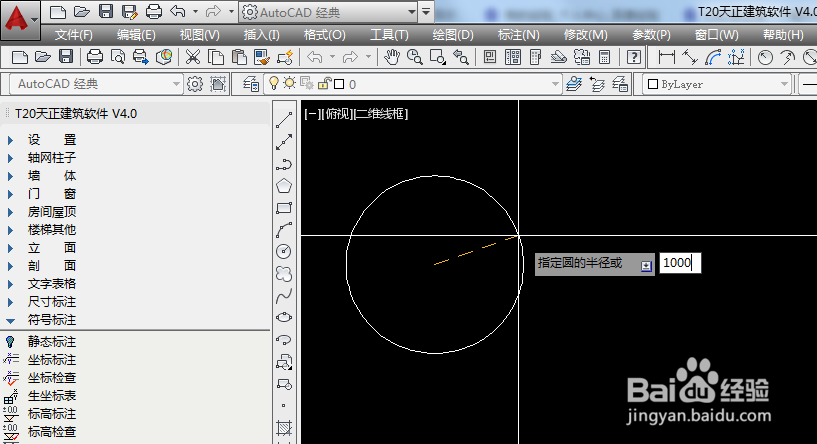Select the Line tool in draw toolbar

284,120
